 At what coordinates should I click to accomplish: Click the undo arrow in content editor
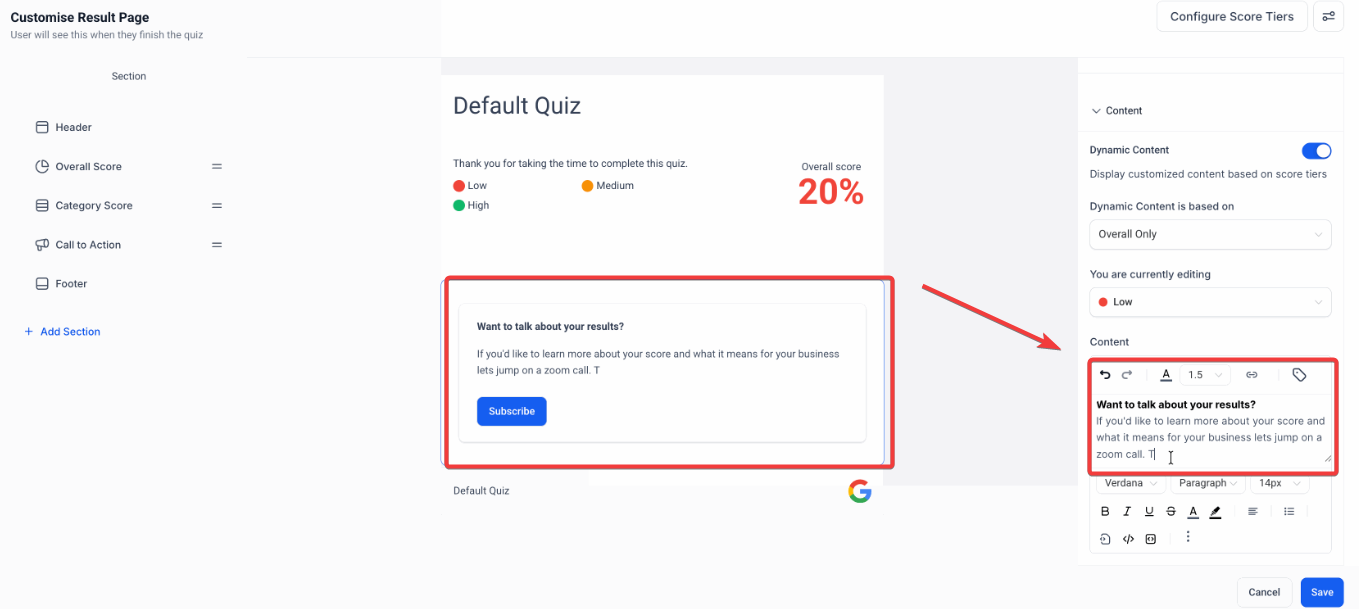(x=1105, y=375)
